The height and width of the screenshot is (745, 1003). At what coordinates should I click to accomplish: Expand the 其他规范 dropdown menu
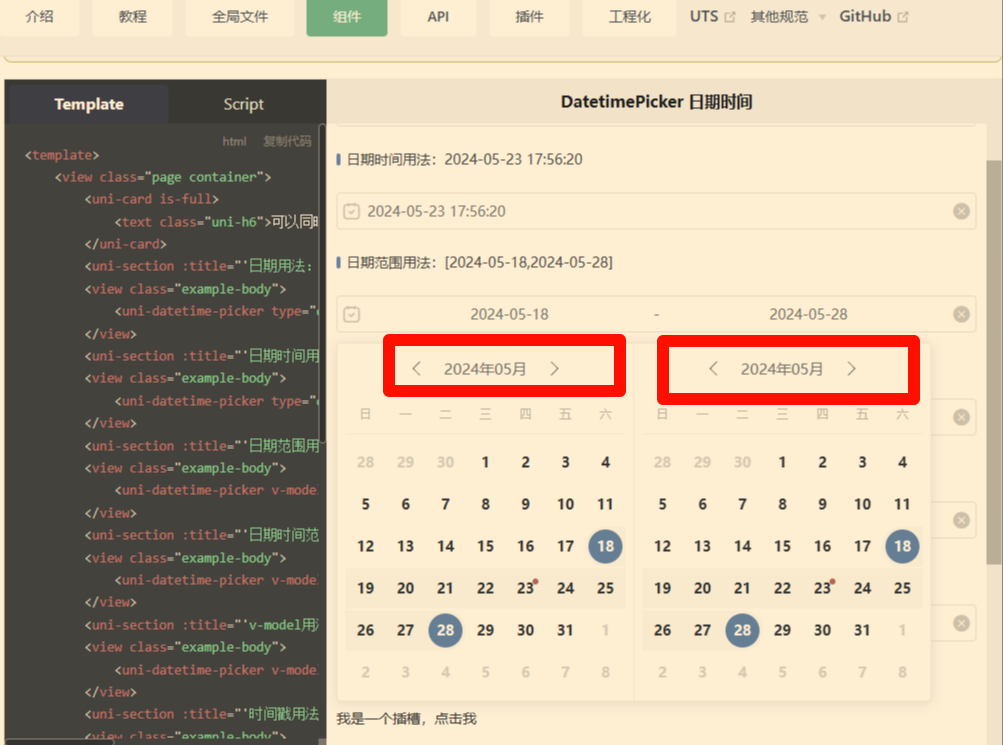coord(787,17)
